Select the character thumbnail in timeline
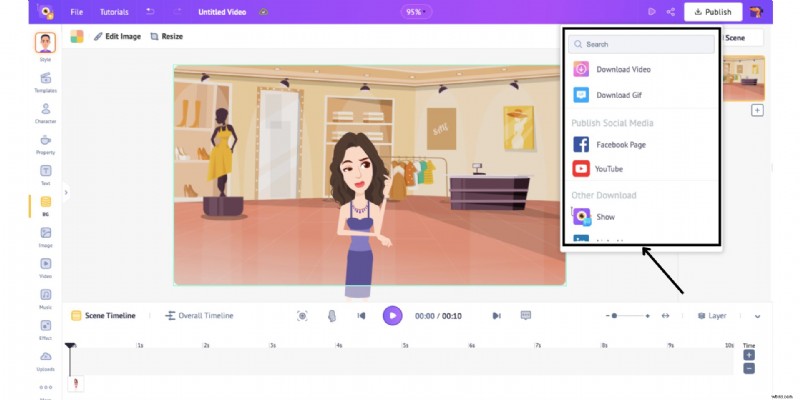The width and height of the screenshot is (800, 400). [76, 383]
